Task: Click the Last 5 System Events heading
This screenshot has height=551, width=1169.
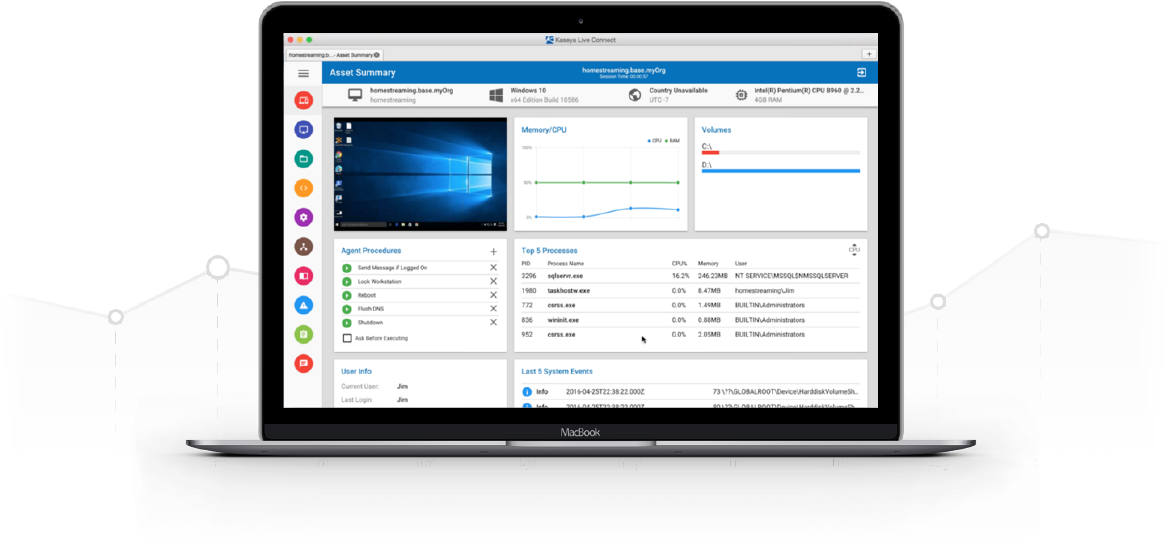Action: pos(557,371)
